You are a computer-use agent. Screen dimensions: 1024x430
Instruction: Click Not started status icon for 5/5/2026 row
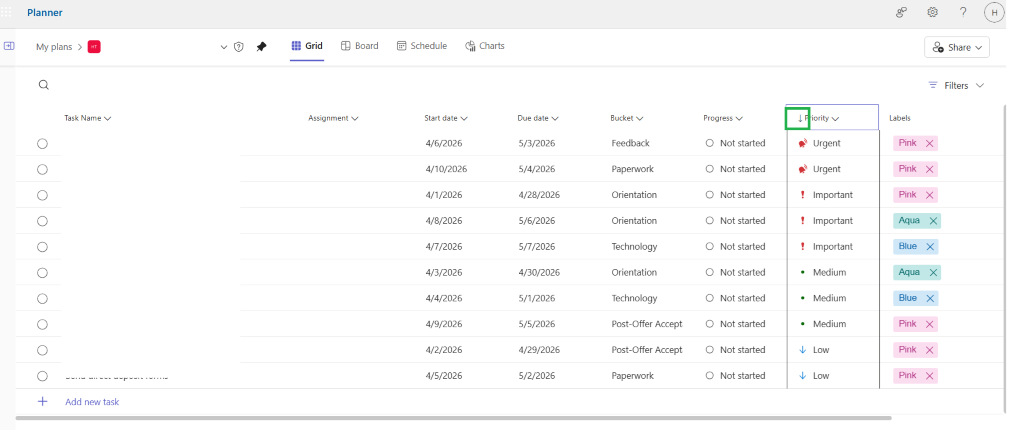710,324
